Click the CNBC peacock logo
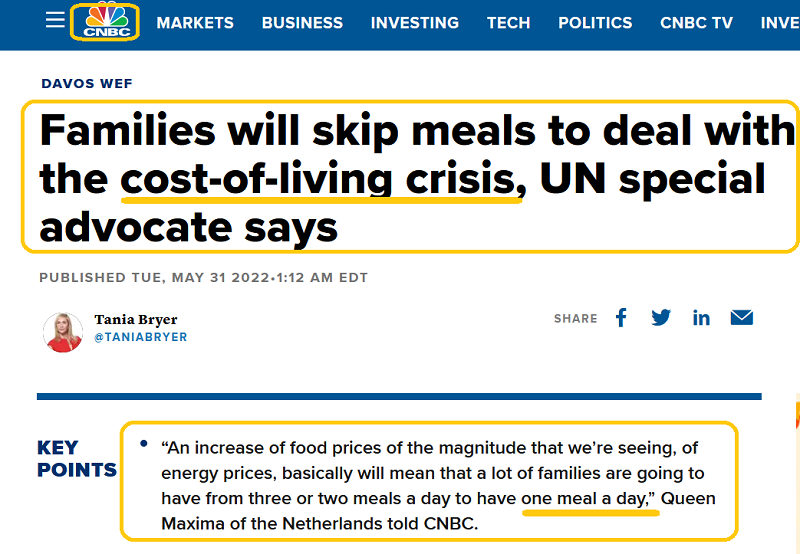The image size is (800, 554). pos(104,22)
